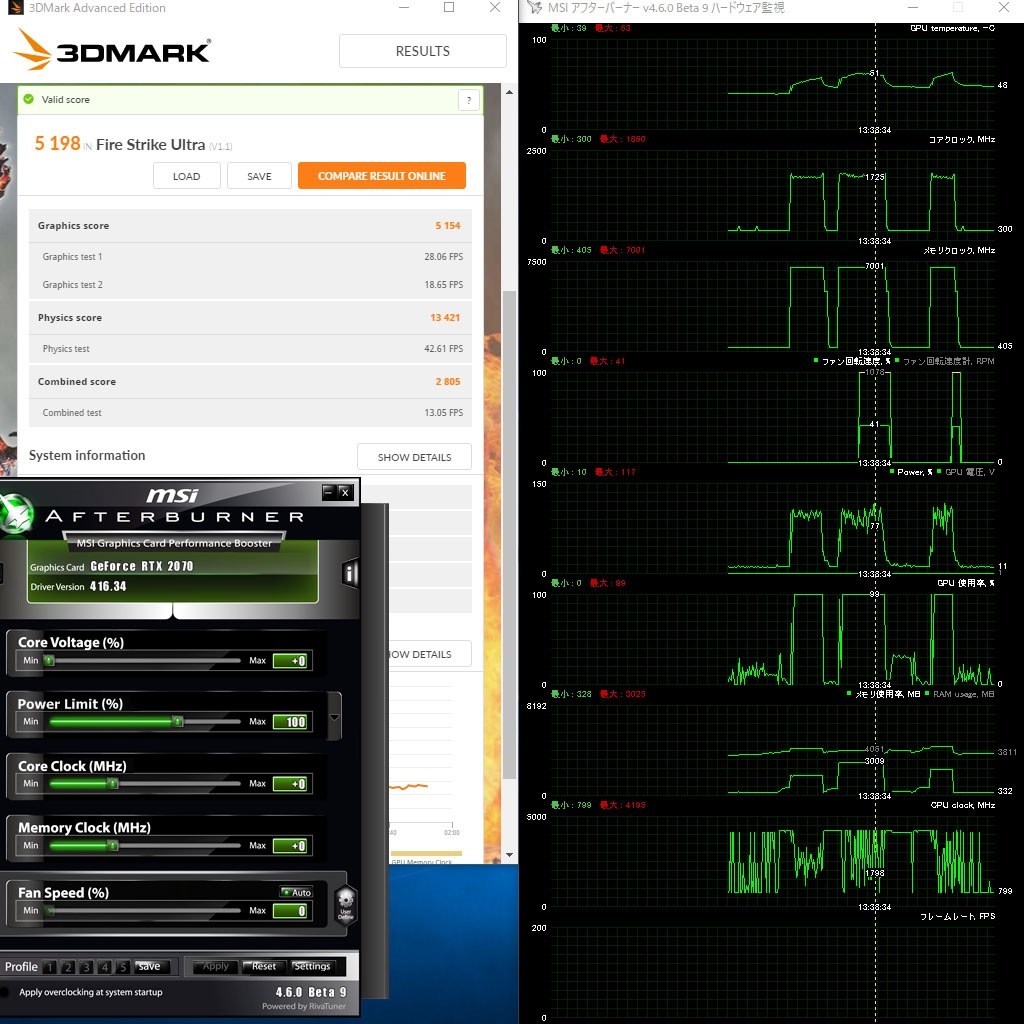The width and height of the screenshot is (1024, 1024).
Task: Click the Core Voltage slider handle
Action: tap(49, 660)
